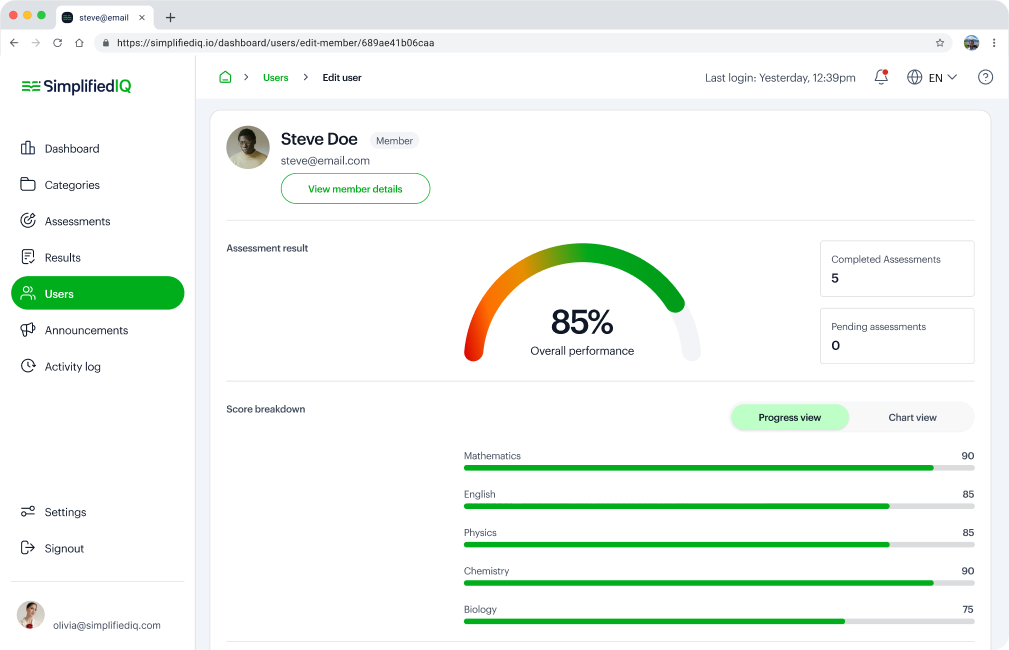Screen dimensions: 1009x650
Task: Click the help question mark icon
Action: (985, 77)
